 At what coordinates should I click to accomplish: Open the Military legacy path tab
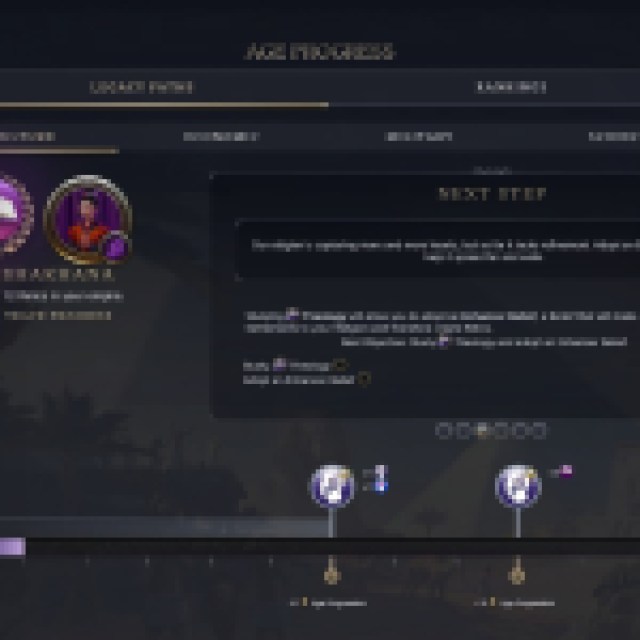pyautogui.click(x=418, y=136)
